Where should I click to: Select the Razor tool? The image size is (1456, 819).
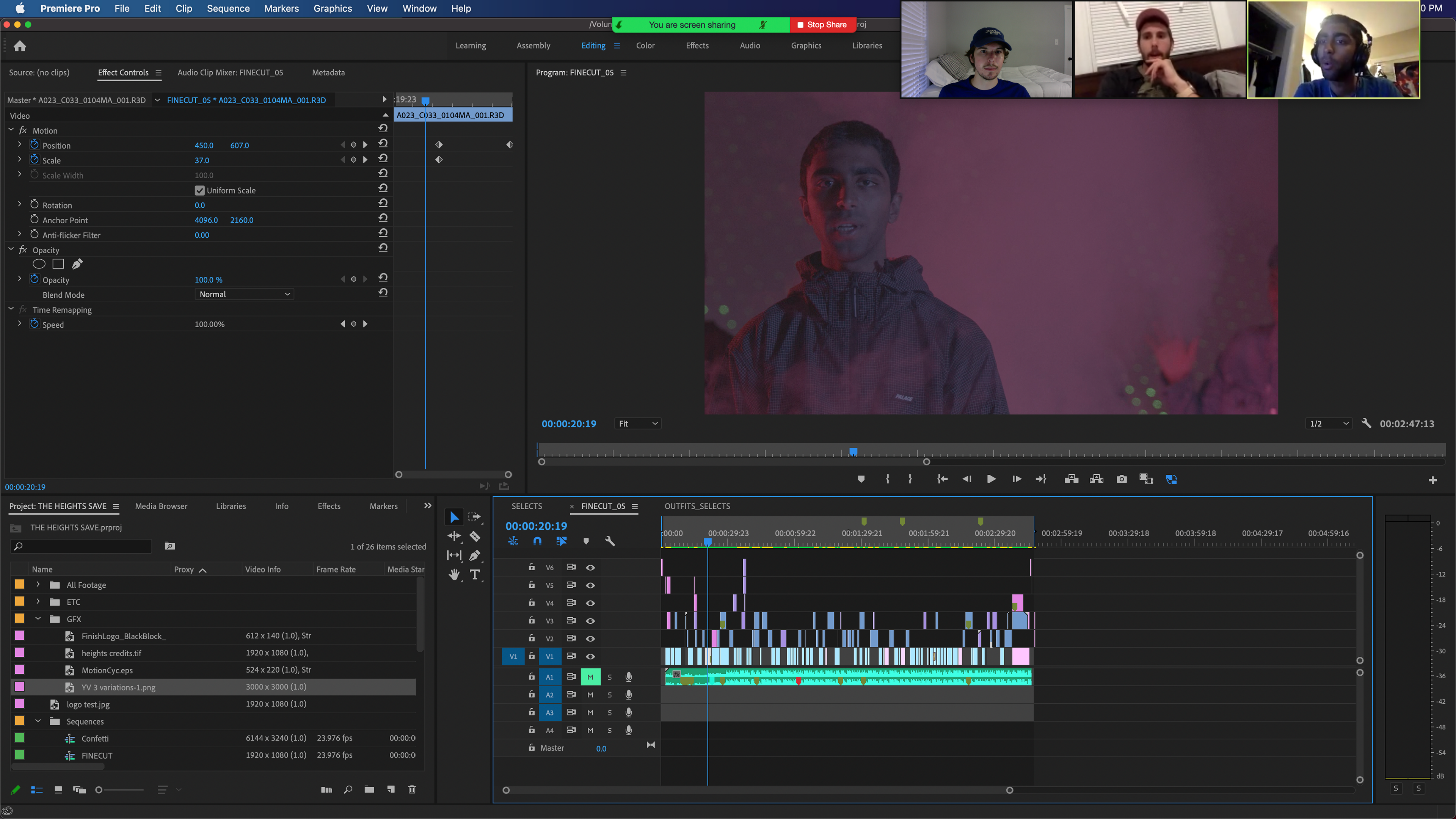(x=475, y=536)
